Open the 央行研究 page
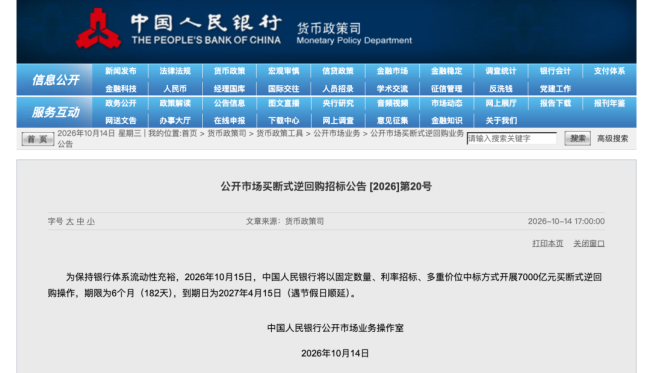The width and height of the screenshot is (650, 373). [338, 103]
